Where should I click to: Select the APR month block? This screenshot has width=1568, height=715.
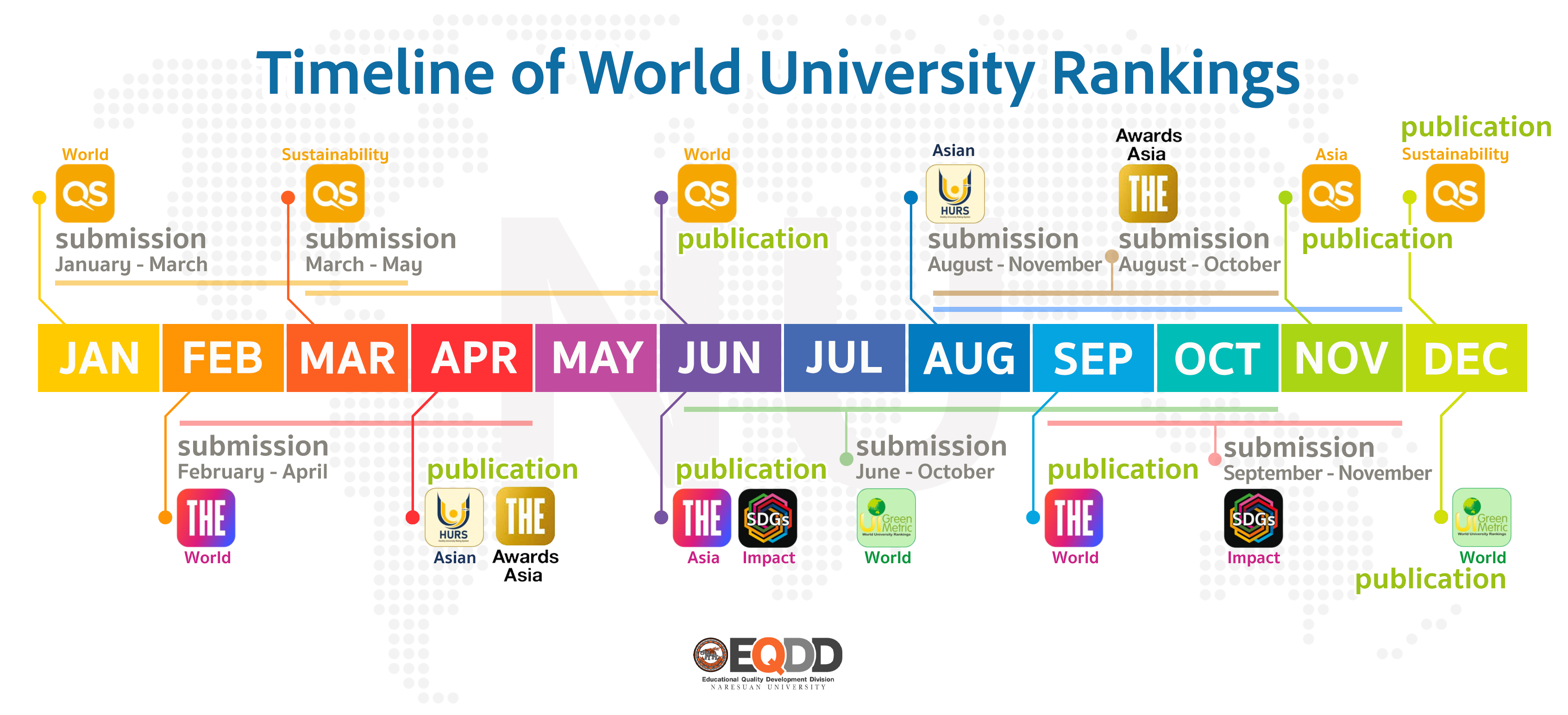472,358
